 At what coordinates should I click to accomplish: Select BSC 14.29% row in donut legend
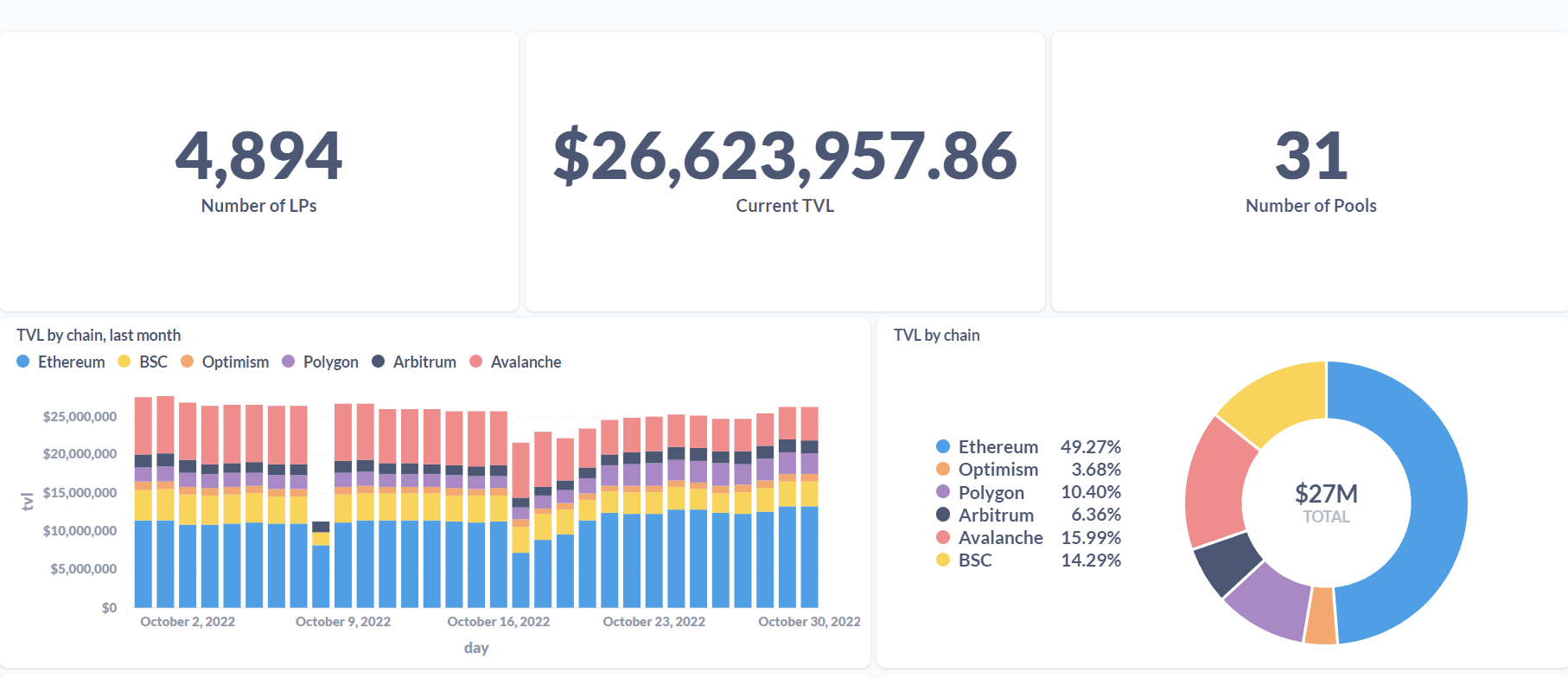[x=1029, y=560]
